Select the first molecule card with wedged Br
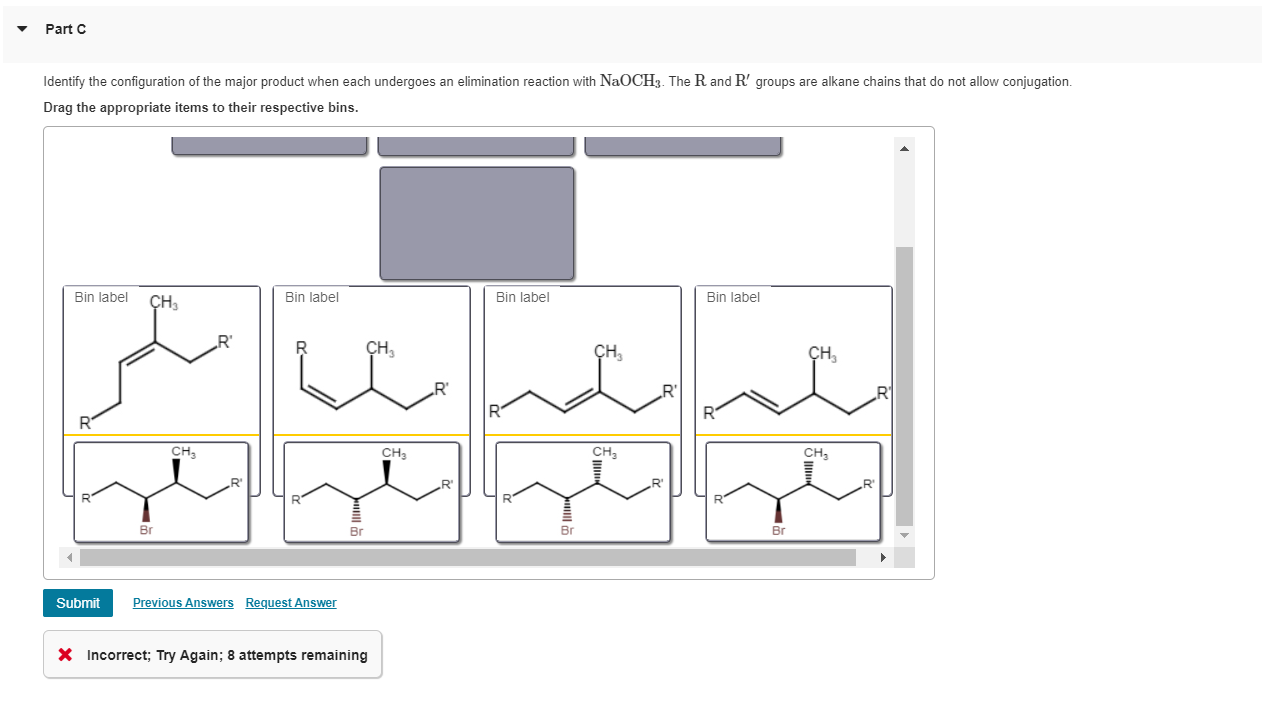This screenshot has height=712, width=1262. pyautogui.click(x=161, y=492)
